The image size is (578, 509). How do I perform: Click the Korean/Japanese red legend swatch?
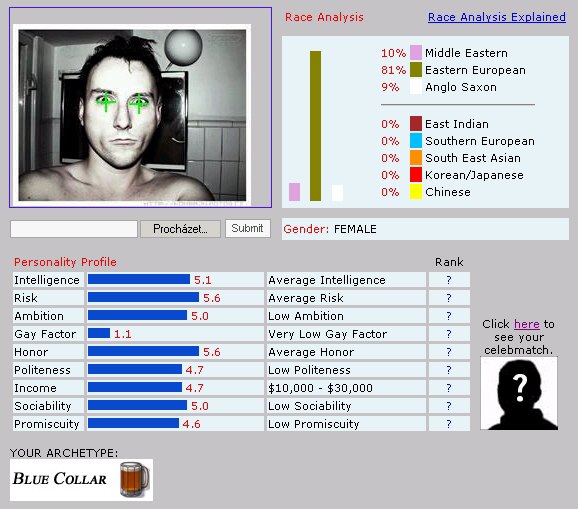tap(416, 175)
